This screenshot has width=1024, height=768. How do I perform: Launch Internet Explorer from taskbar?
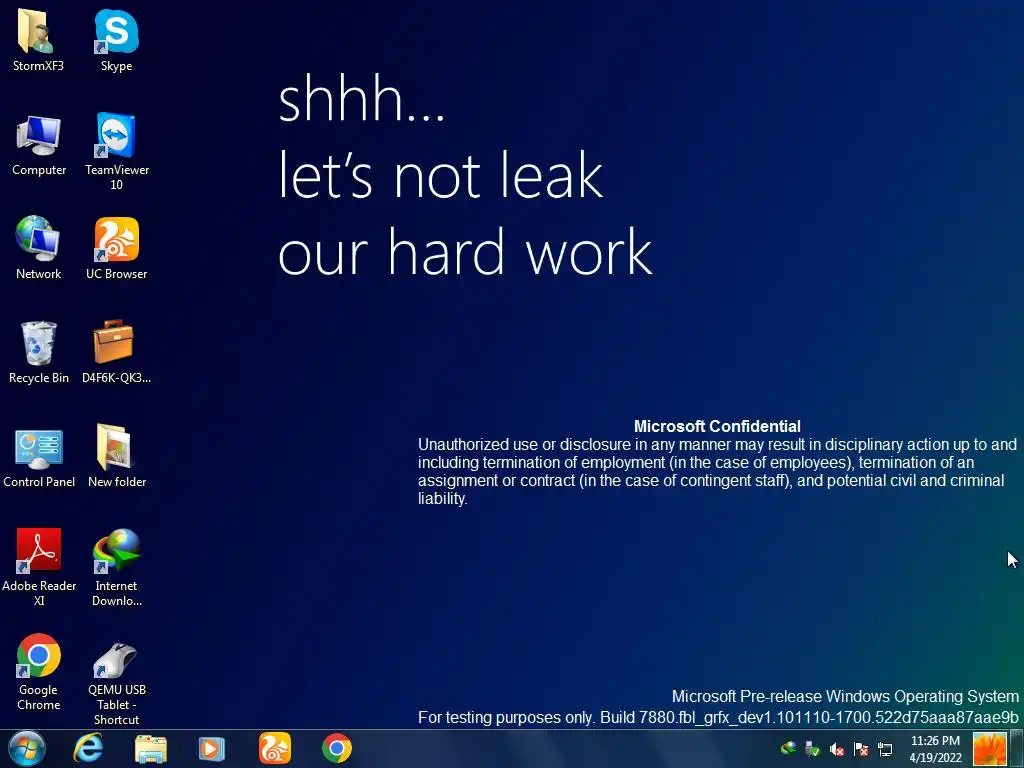pyautogui.click(x=88, y=748)
